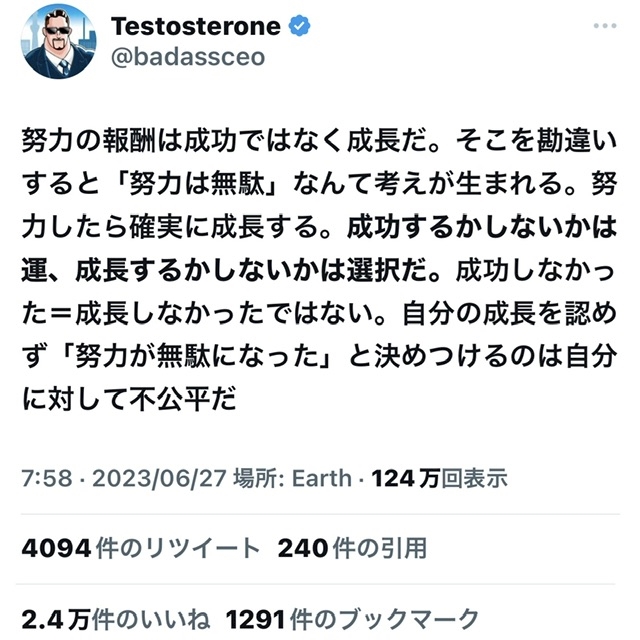View the 124万回表示 view count
The width and height of the screenshot is (640, 640).
[x=439, y=479]
